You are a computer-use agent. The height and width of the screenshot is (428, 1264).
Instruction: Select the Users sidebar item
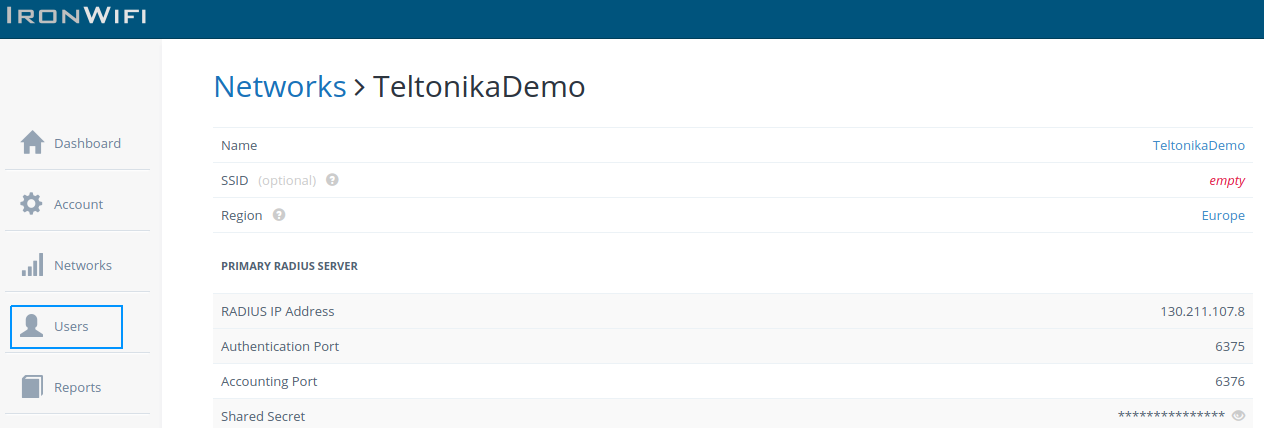[x=71, y=326]
